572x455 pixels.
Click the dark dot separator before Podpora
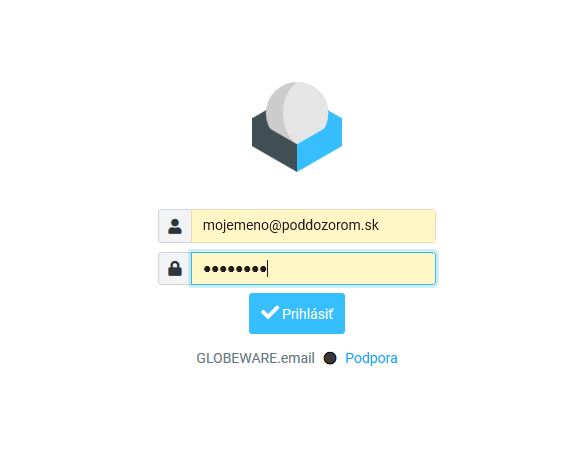[x=330, y=358]
